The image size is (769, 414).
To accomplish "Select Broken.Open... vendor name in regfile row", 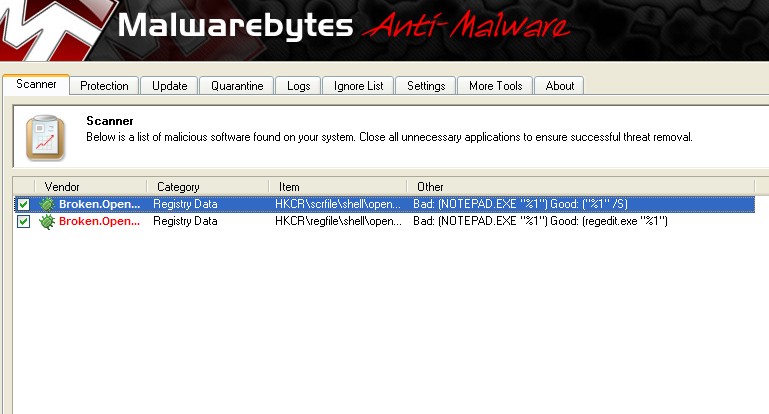I will [99, 221].
